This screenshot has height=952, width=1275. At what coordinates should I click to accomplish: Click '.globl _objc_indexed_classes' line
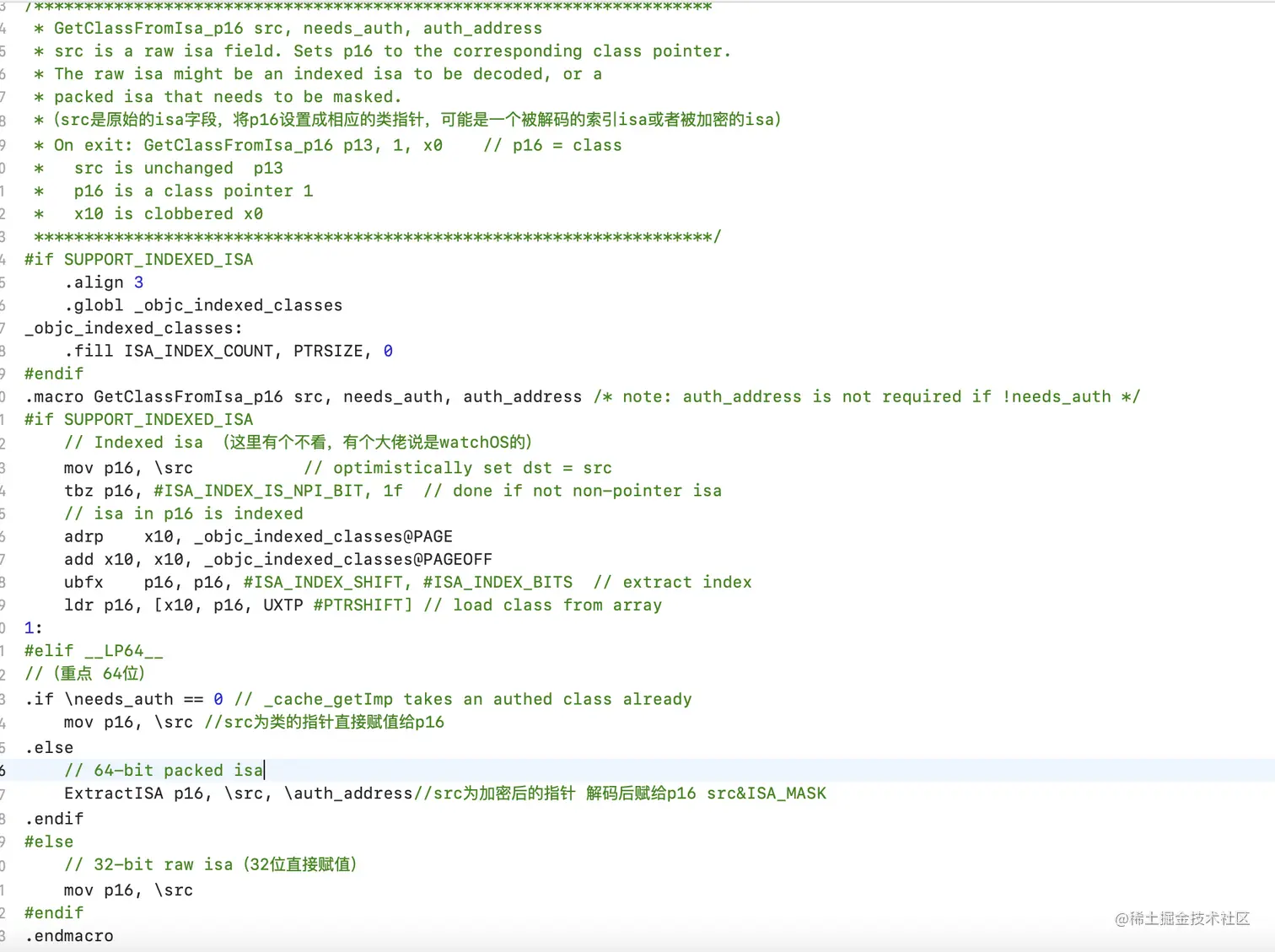pos(203,305)
